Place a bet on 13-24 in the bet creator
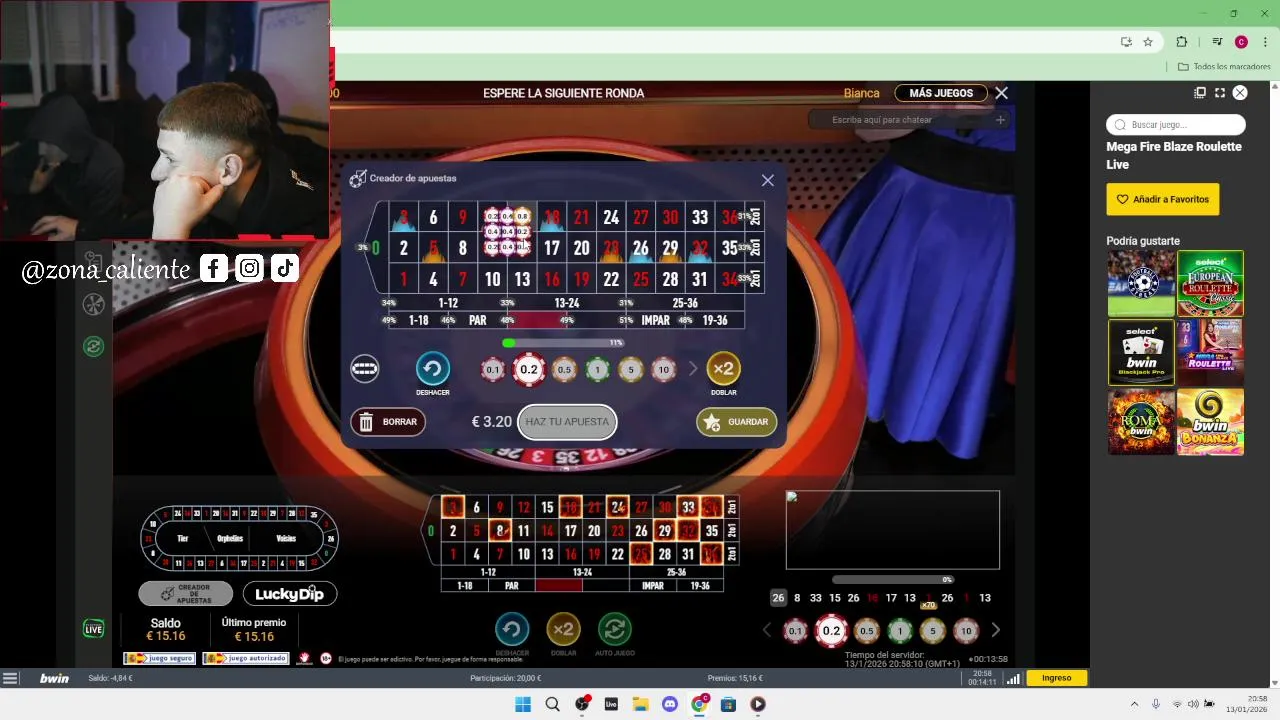 pos(567,303)
